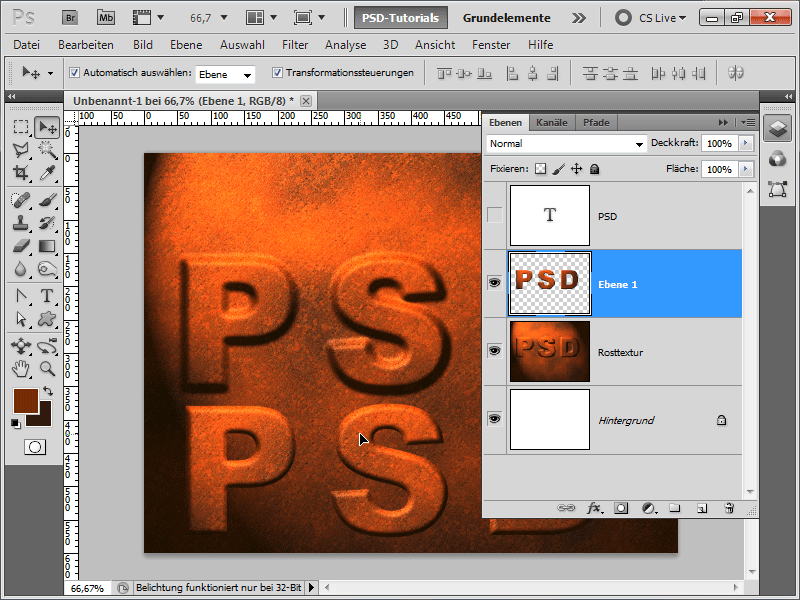
Task: Delete the selected layer
Action: coord(729,508)
